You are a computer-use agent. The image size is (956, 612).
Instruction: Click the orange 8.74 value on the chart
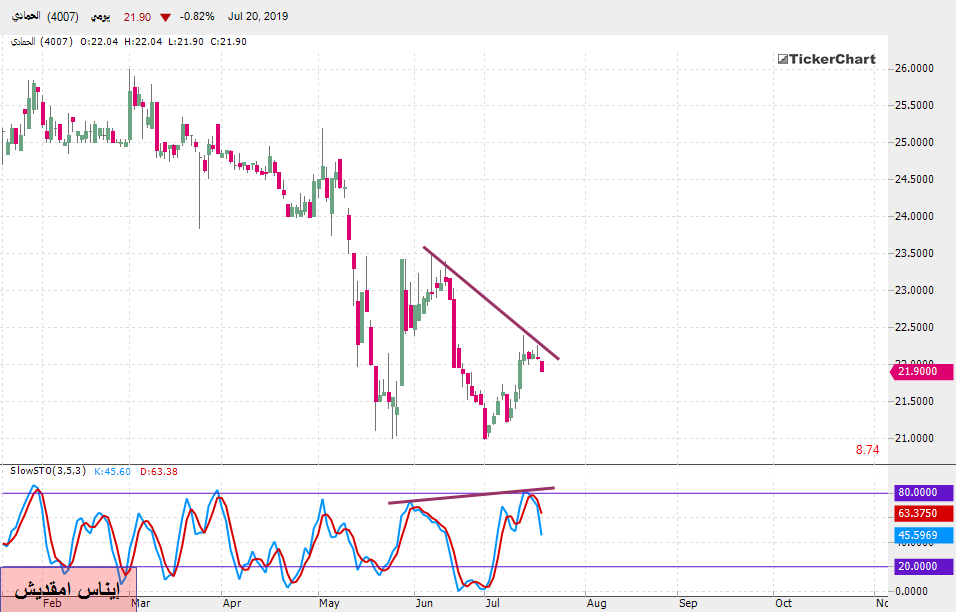pyautogui.click(x=867, y=450)
